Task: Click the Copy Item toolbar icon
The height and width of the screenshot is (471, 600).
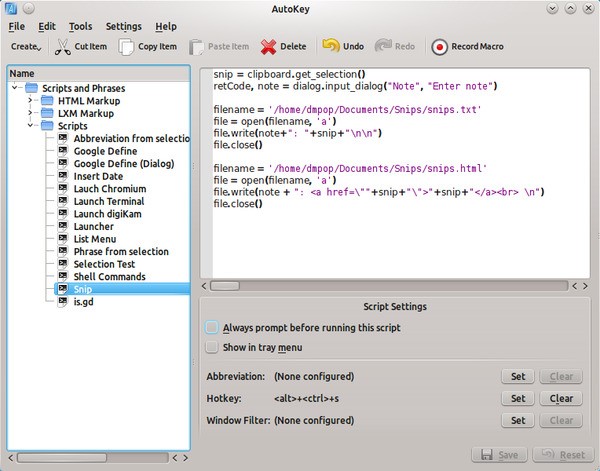Action: point(126,46)
